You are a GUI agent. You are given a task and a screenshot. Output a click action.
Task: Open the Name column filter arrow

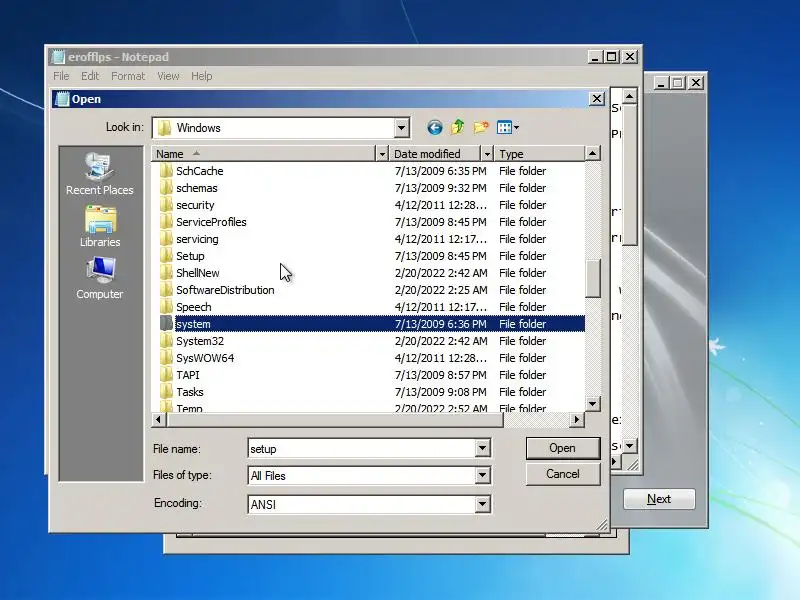(x=382, y=154)
